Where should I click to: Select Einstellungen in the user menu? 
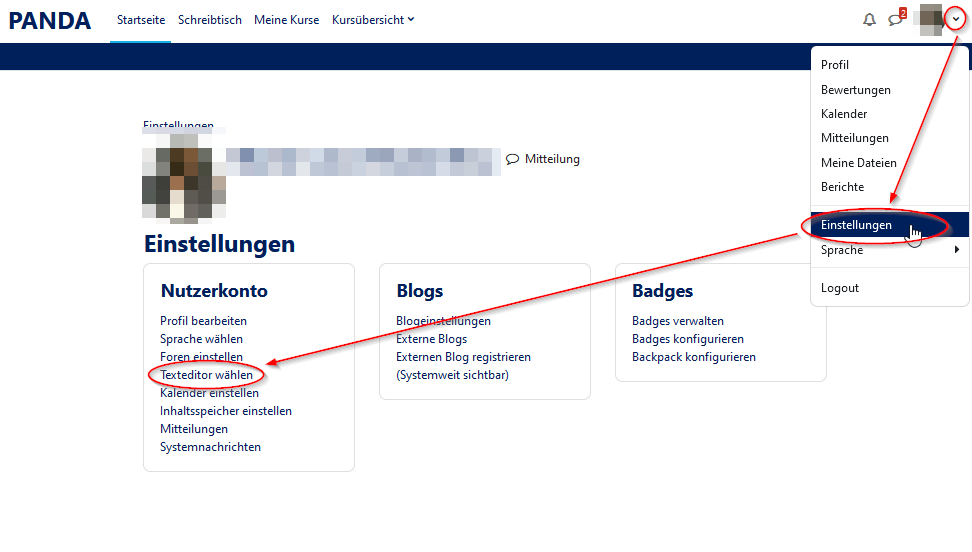(856, 225)
